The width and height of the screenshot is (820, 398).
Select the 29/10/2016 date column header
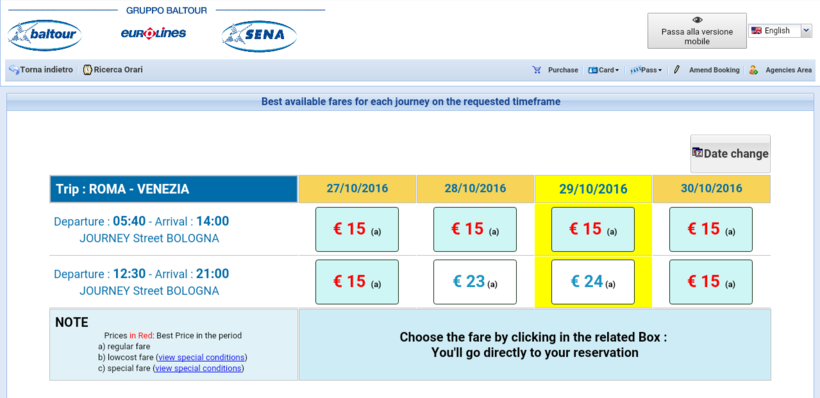point(593,189)
